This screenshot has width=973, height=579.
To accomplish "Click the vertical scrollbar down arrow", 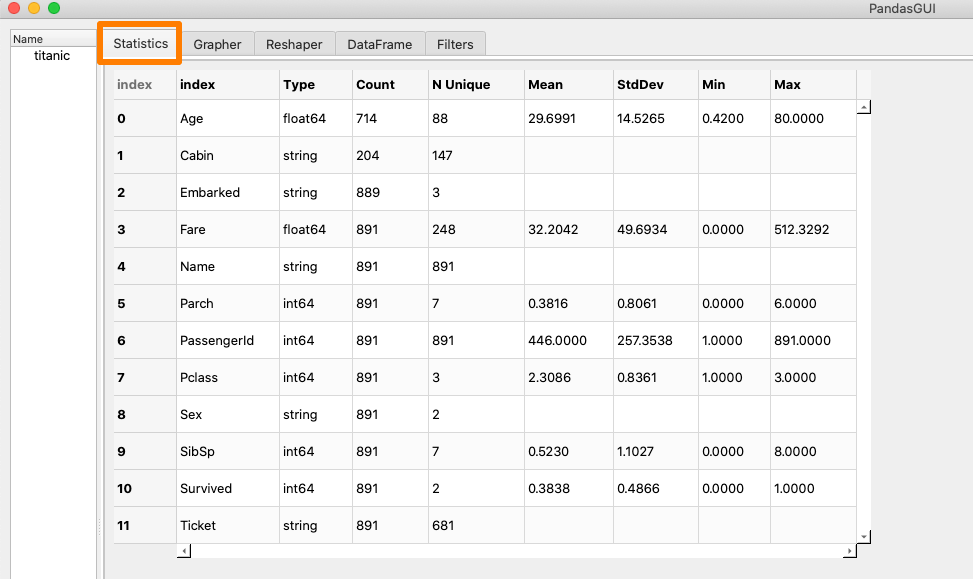I will point(864,537).
